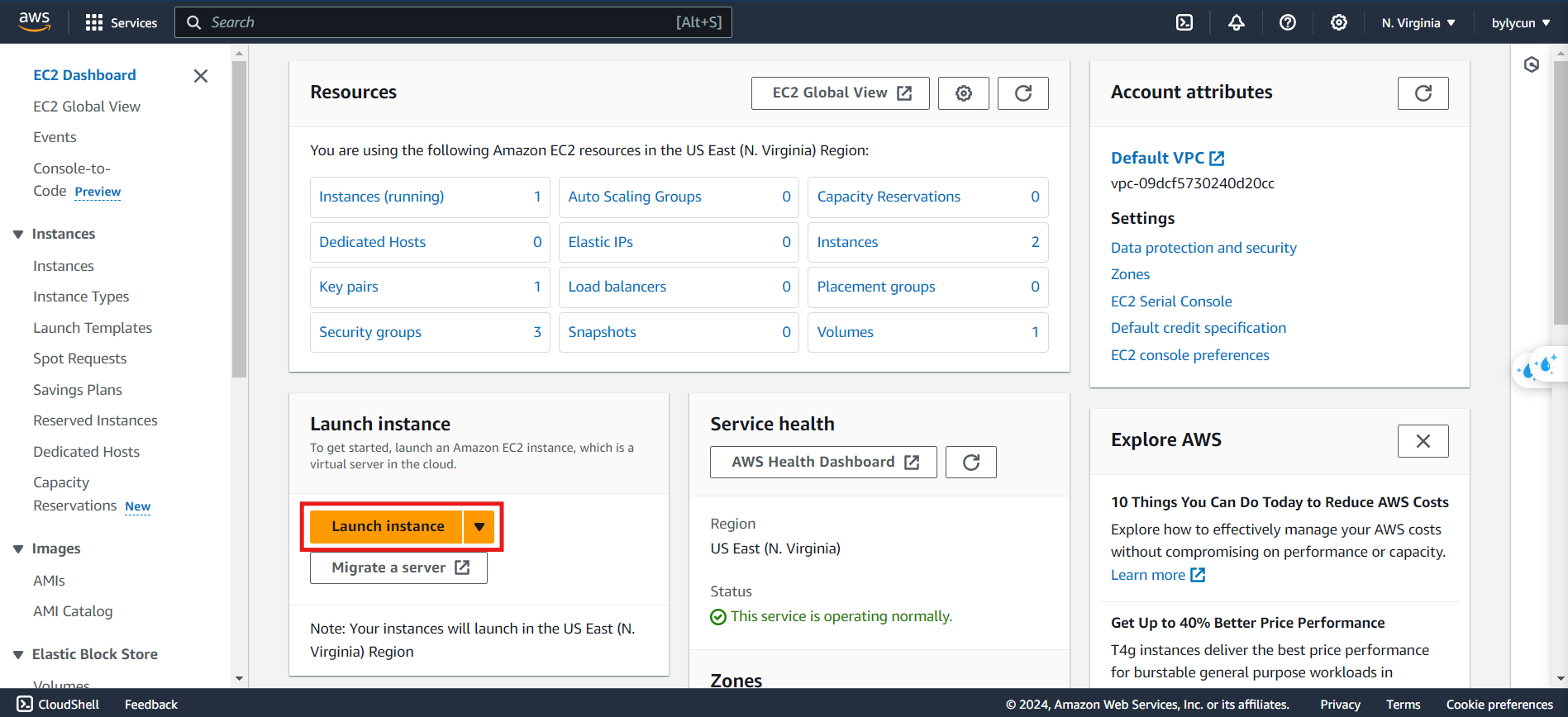This screenshot has width=1568, height=717.
Task: Open Capacity Reservations resource link
Action: pyautogui.click(x=889, y=197)
